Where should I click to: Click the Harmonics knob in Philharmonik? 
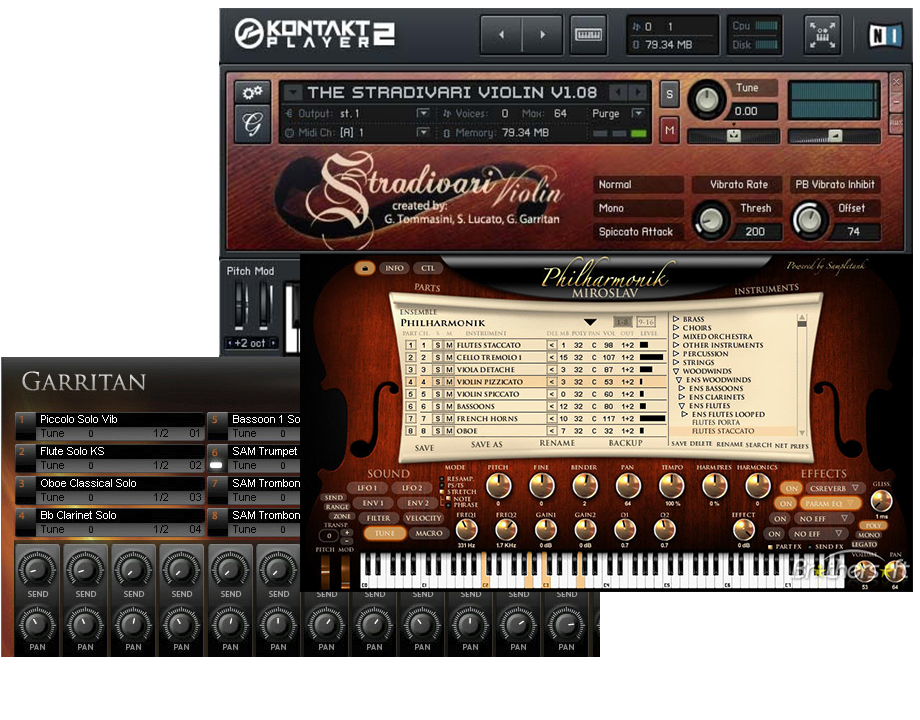(757, 486)
